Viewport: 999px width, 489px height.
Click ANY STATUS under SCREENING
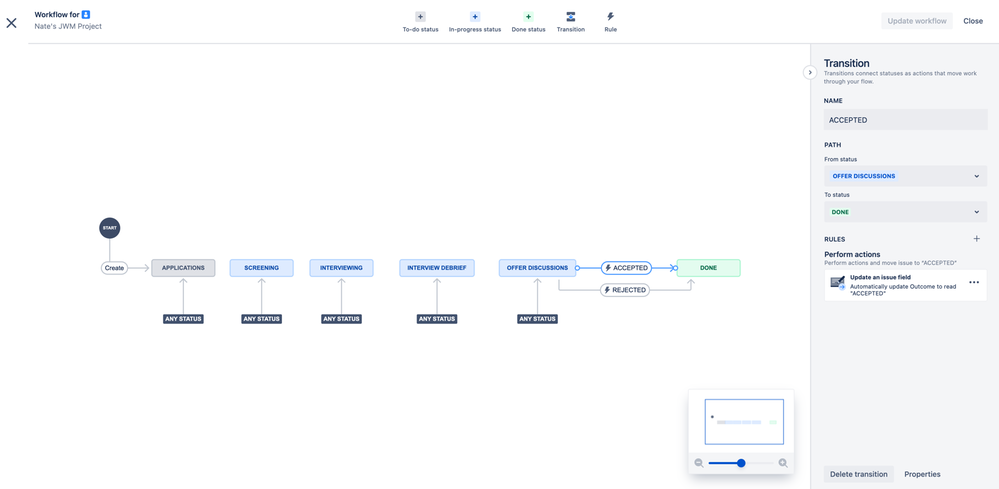click(262, 319)
